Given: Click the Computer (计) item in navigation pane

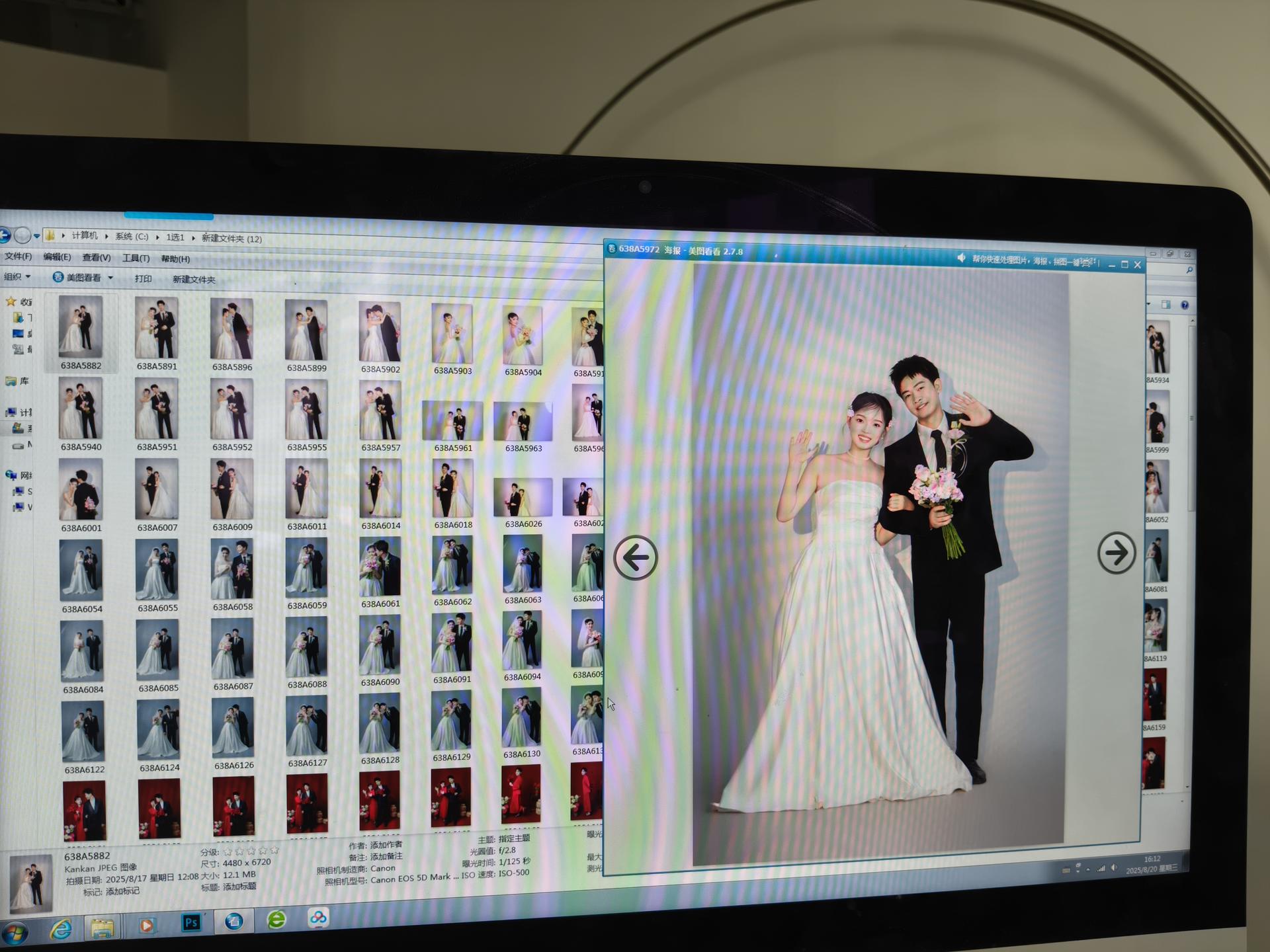Looking at the screenshot, I should (19, 412).
